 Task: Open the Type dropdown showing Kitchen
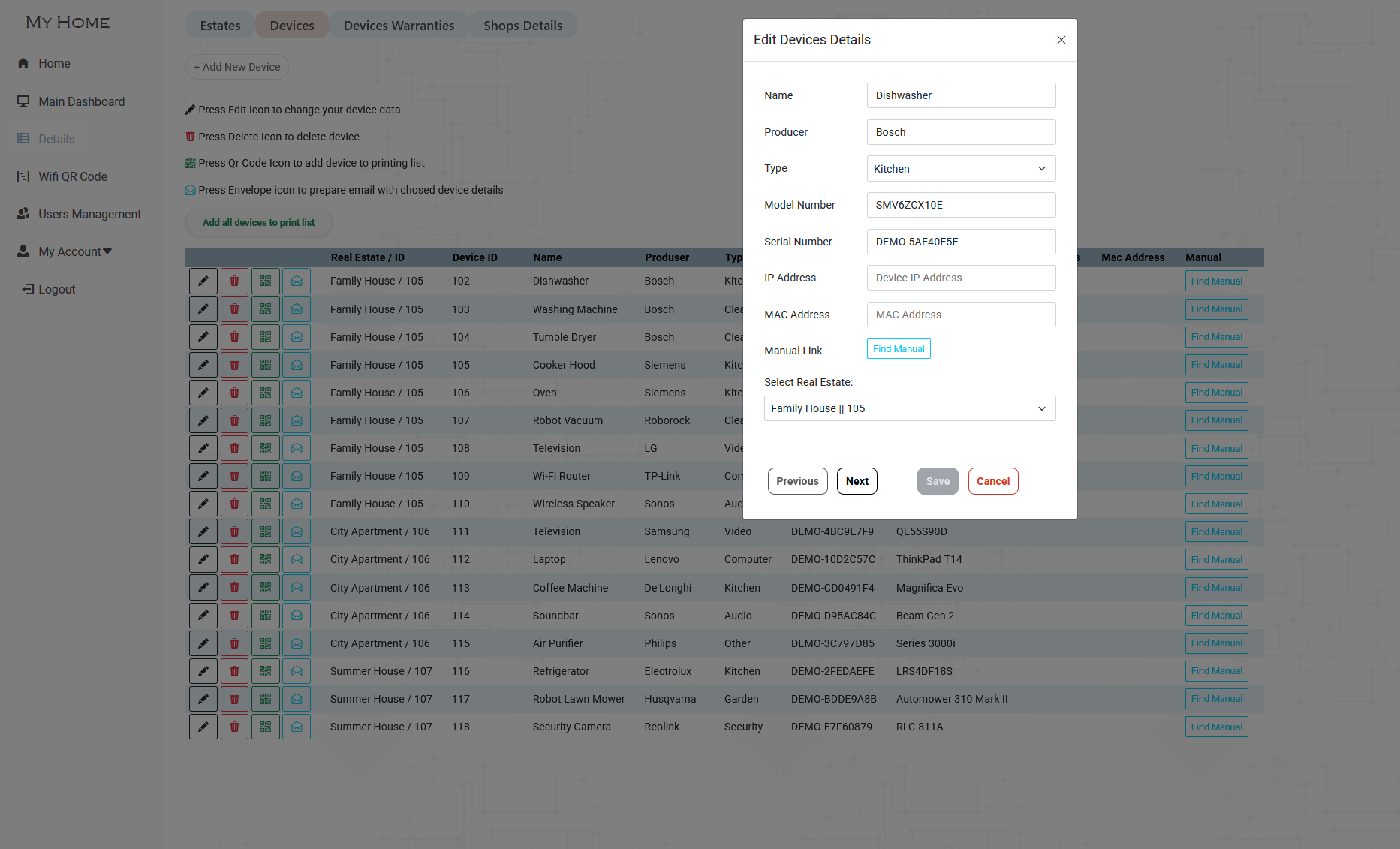(961, 169)
